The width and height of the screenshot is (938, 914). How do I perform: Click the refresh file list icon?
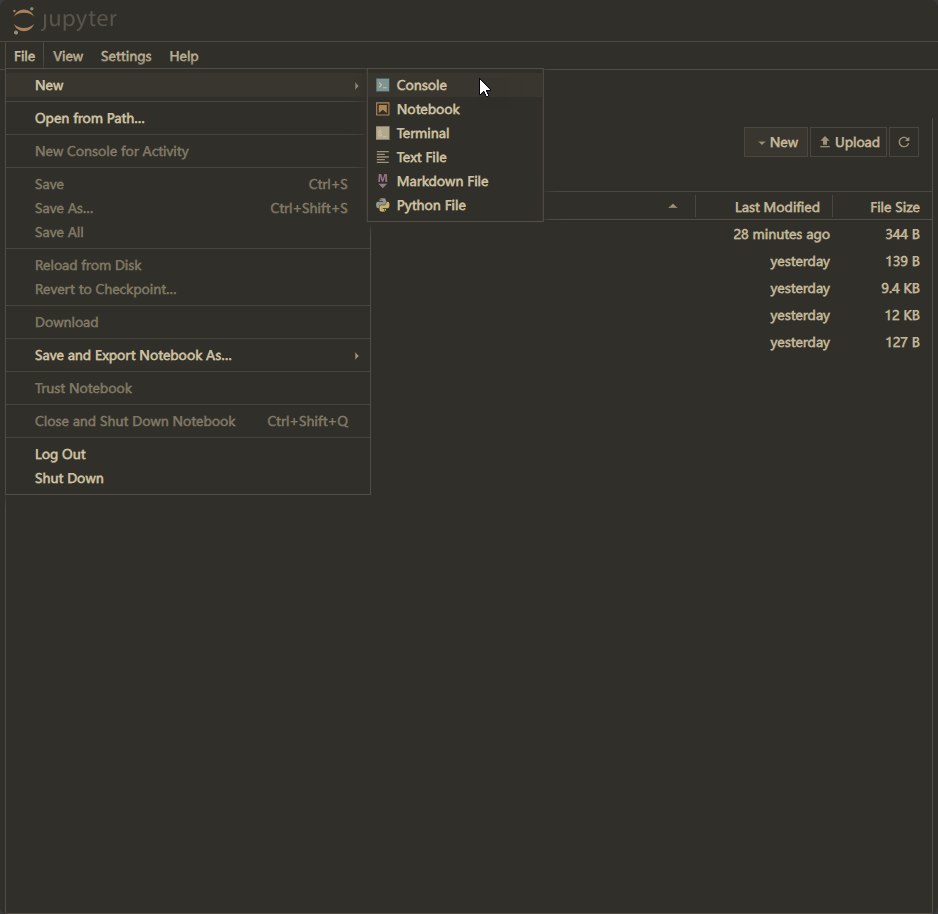point(904,142)
